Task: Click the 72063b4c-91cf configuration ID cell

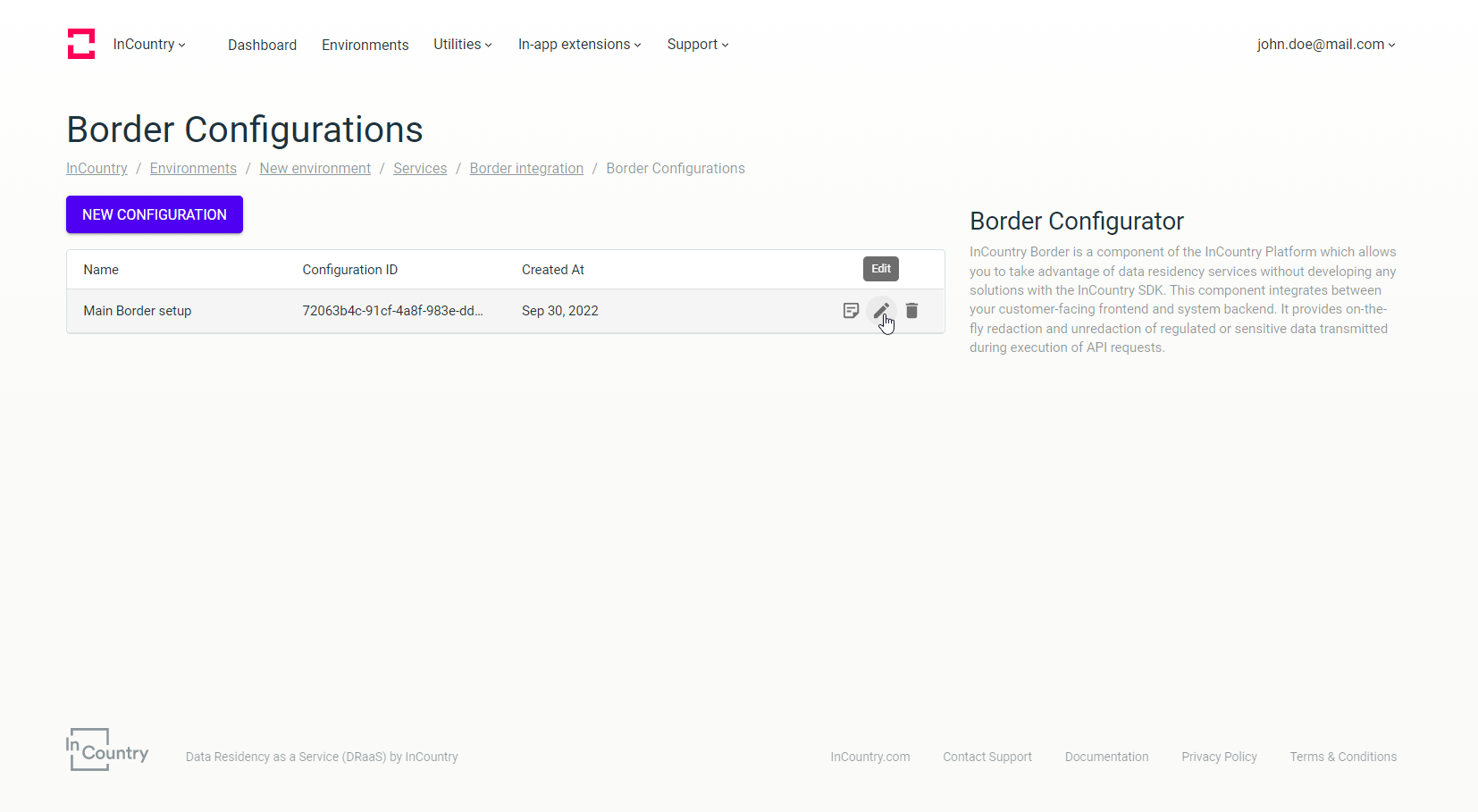Action: tap(392, 311)
